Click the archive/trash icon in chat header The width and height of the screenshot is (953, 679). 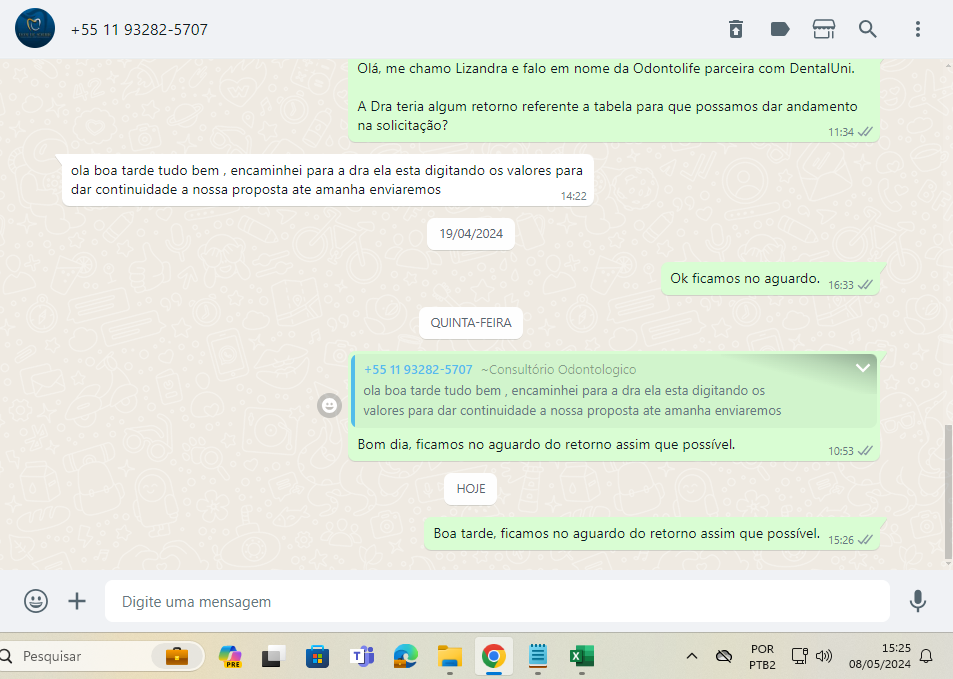(735, 29)
